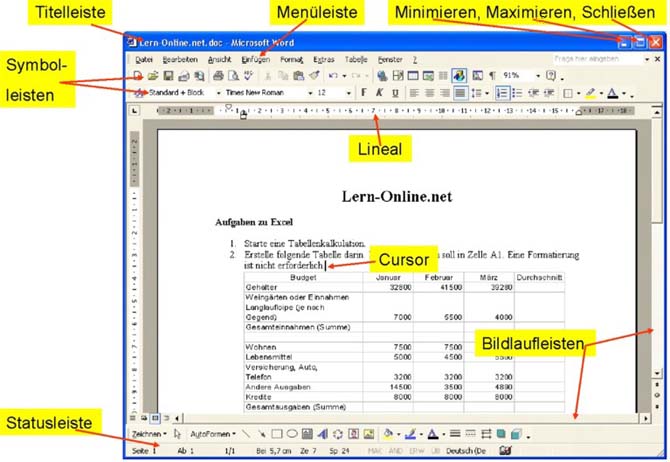Open the AutoFormen dropdown menu

point(213,434)
